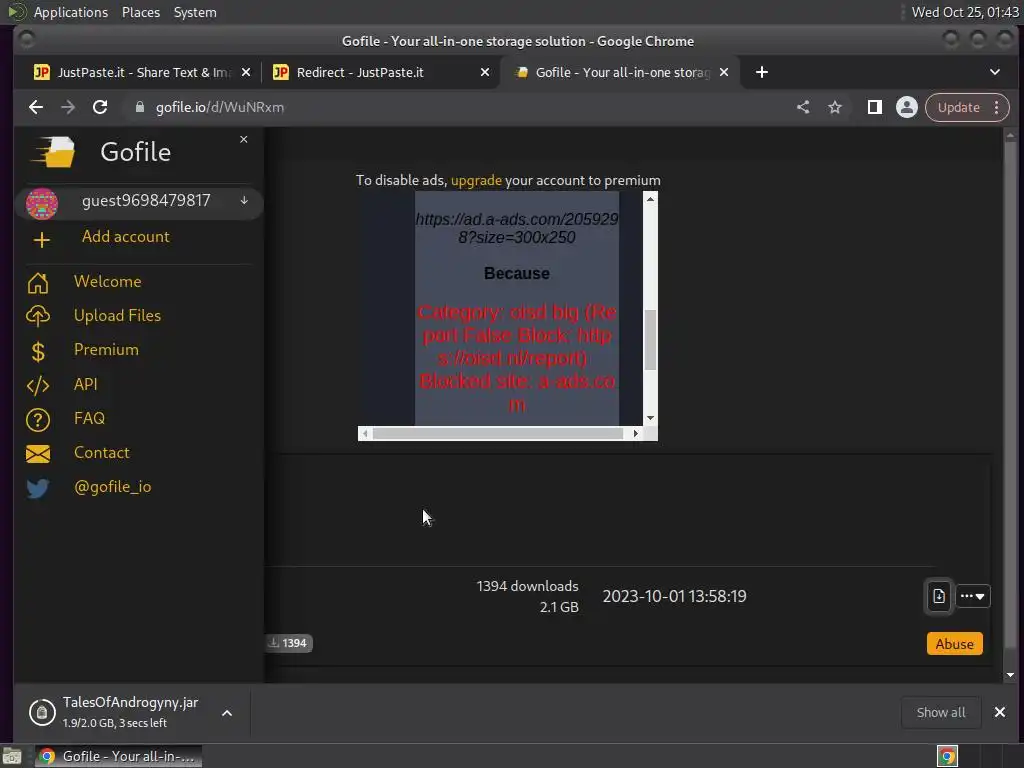Open the Chrome three-dot menu
The width and height of the screenshot is (1024, 768).
pyautogui.click(x=997, y=107)
